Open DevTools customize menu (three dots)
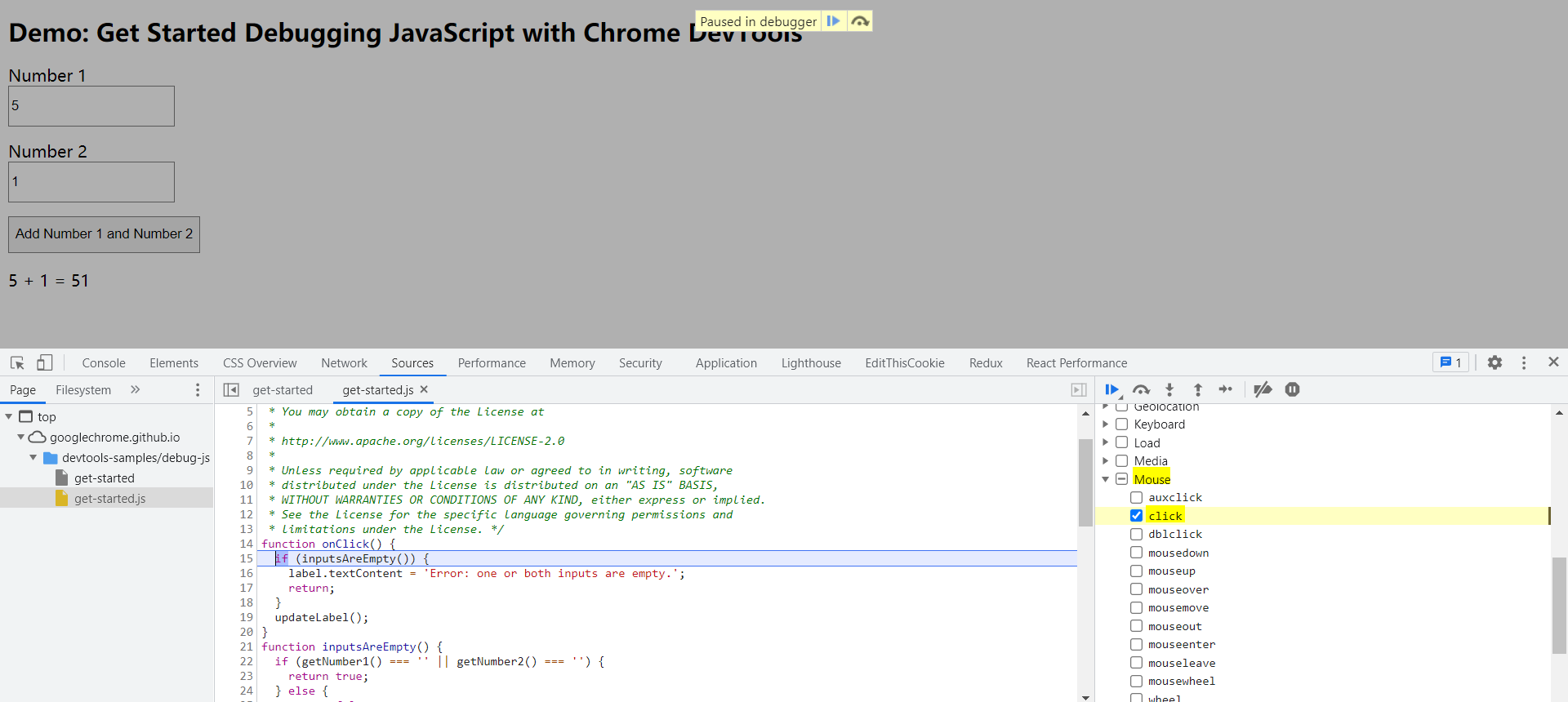The image size is (1568, 702). pos(1524,362)
